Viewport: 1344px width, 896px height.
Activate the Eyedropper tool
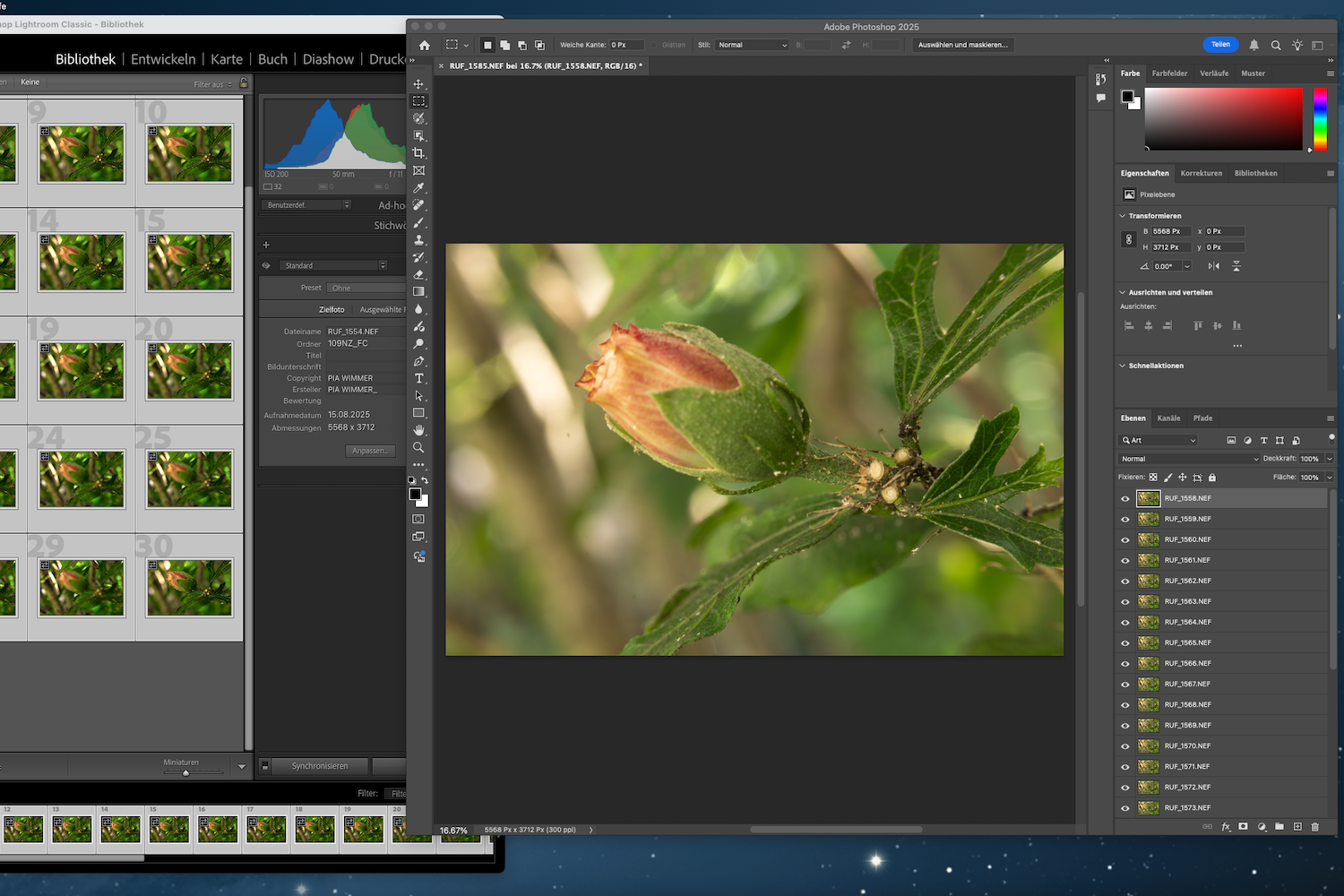(418, 187)
